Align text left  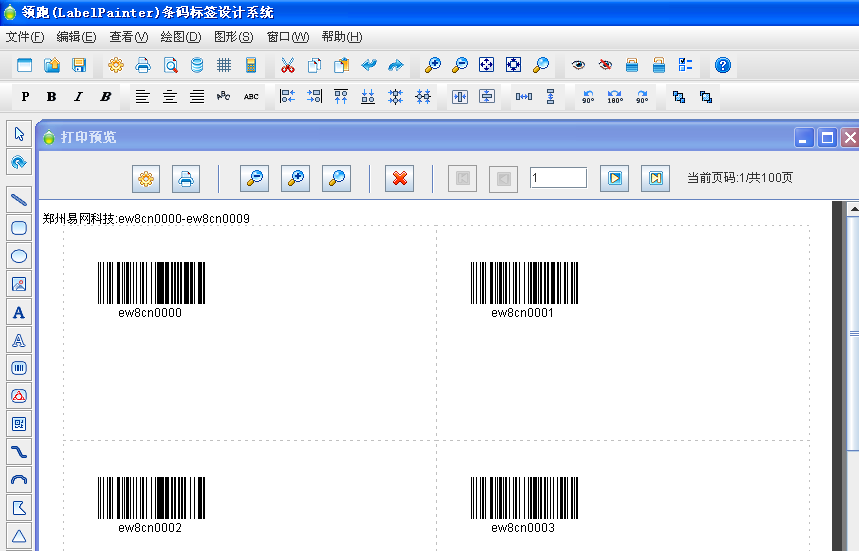pos(142,97)
